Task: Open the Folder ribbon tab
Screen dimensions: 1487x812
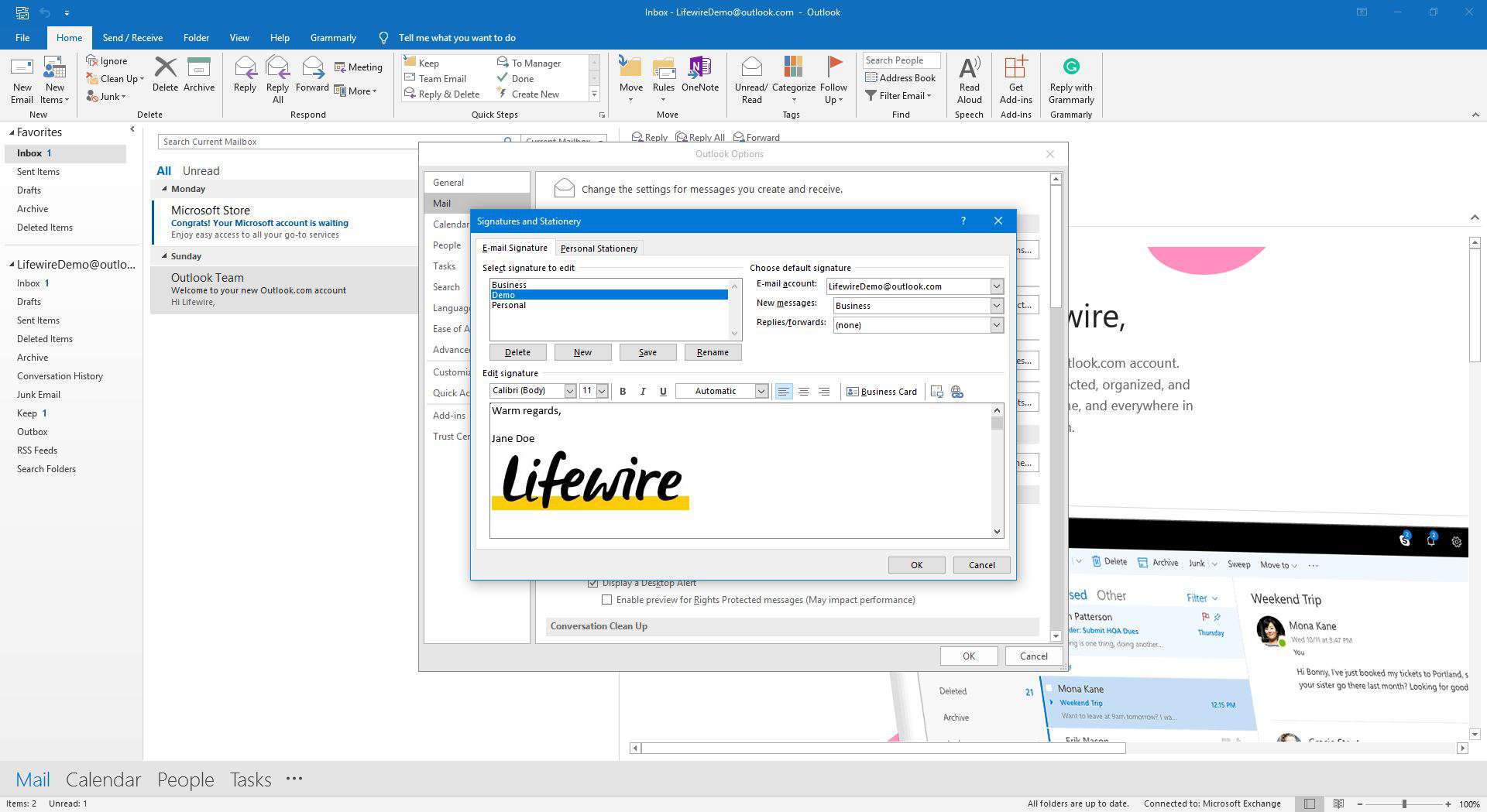Action: tap(196, 37)
